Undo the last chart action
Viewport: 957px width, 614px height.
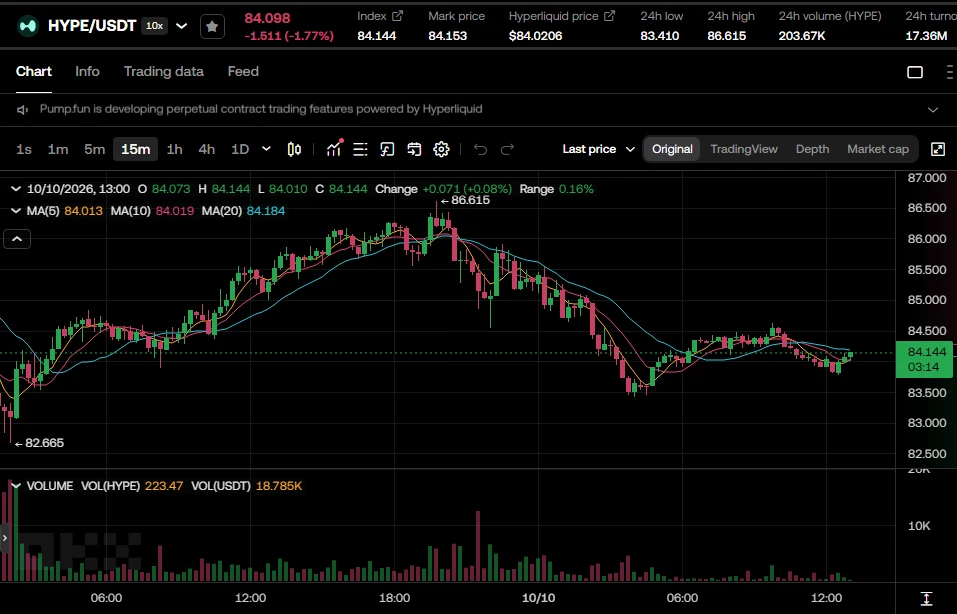(480, 150)
